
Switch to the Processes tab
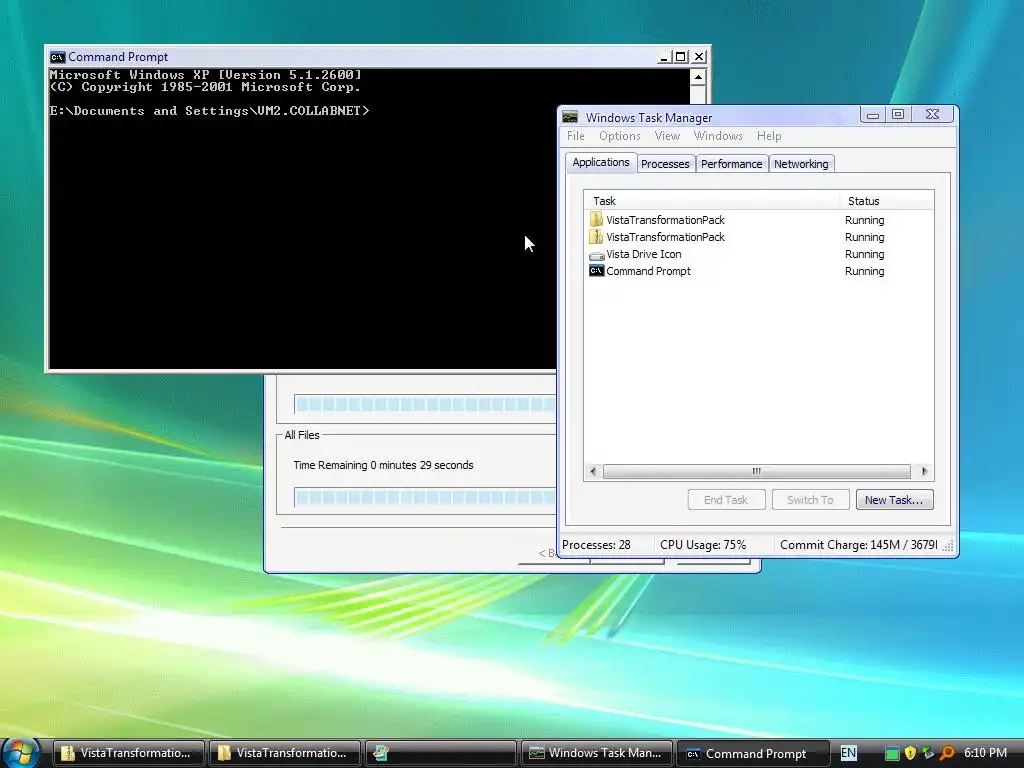point(665,164)
